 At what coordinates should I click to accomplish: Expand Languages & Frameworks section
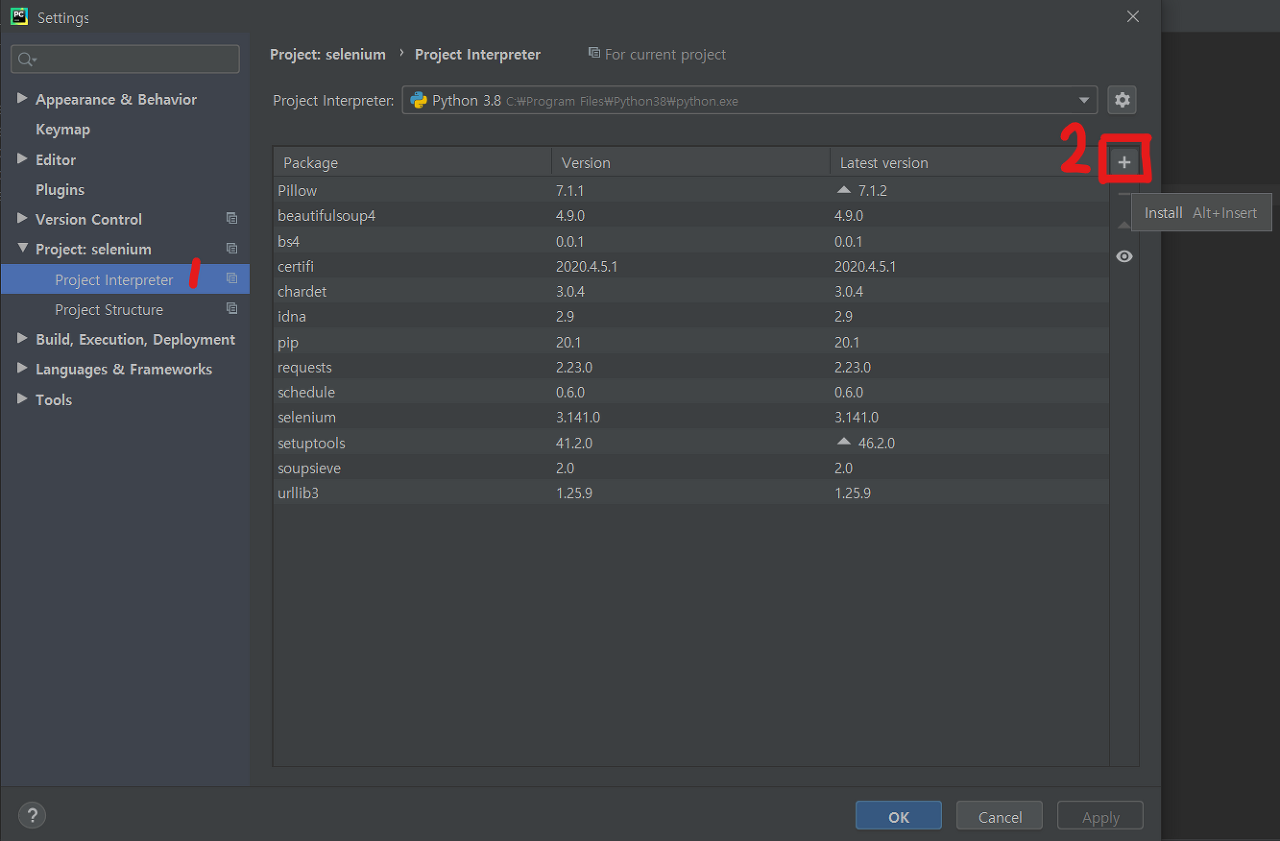pos(22,369)
